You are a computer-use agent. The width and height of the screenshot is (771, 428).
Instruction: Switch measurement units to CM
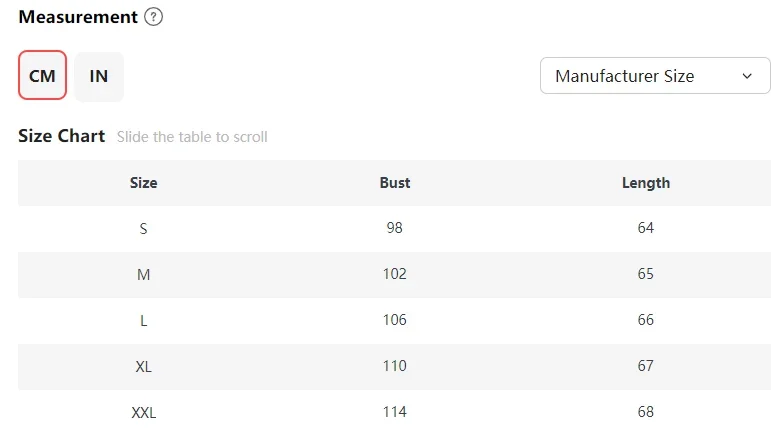tap(42, 76)
